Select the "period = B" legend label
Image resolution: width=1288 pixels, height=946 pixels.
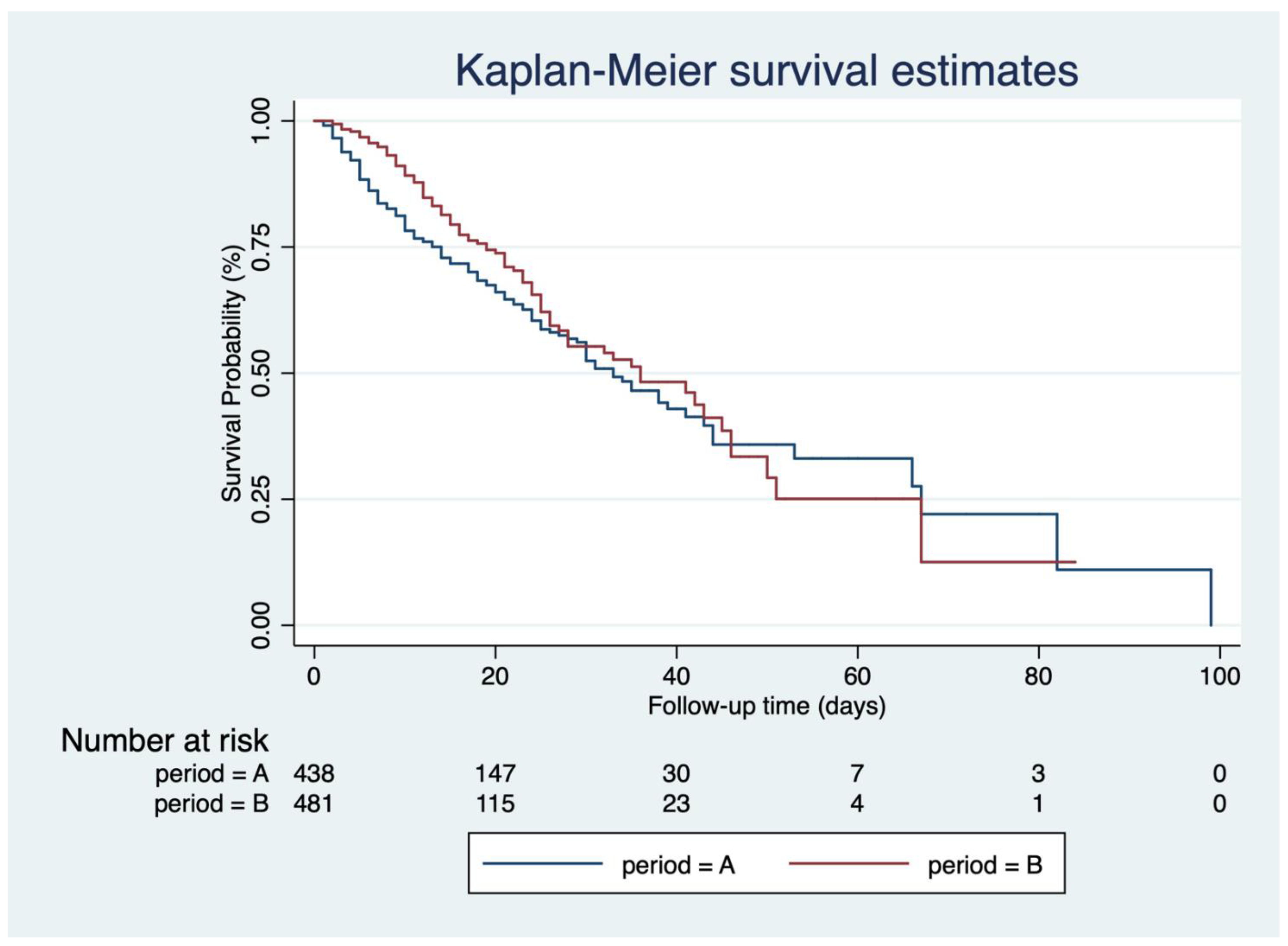click(984, 865)
